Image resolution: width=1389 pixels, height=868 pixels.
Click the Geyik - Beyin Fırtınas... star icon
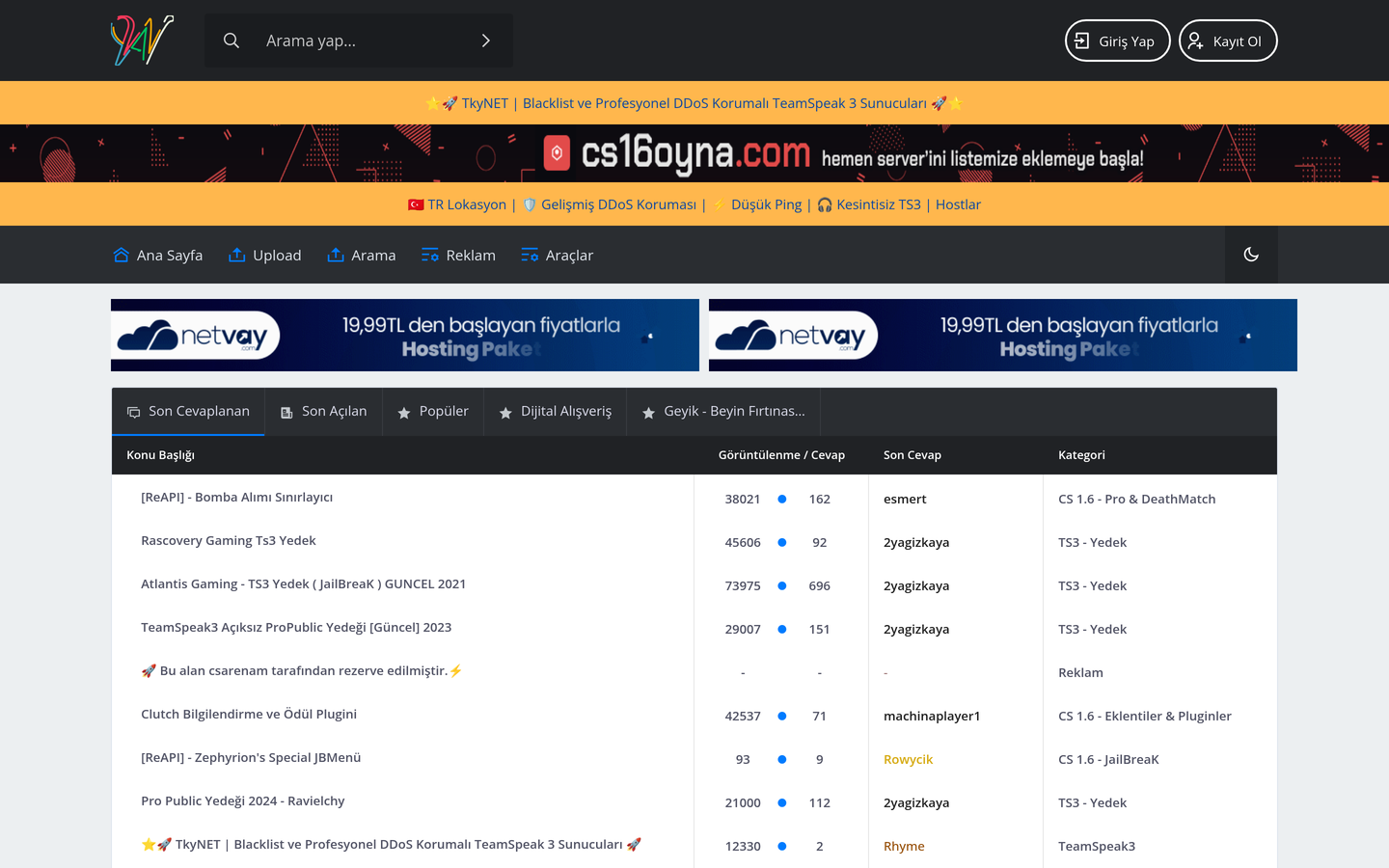[648, 413]
